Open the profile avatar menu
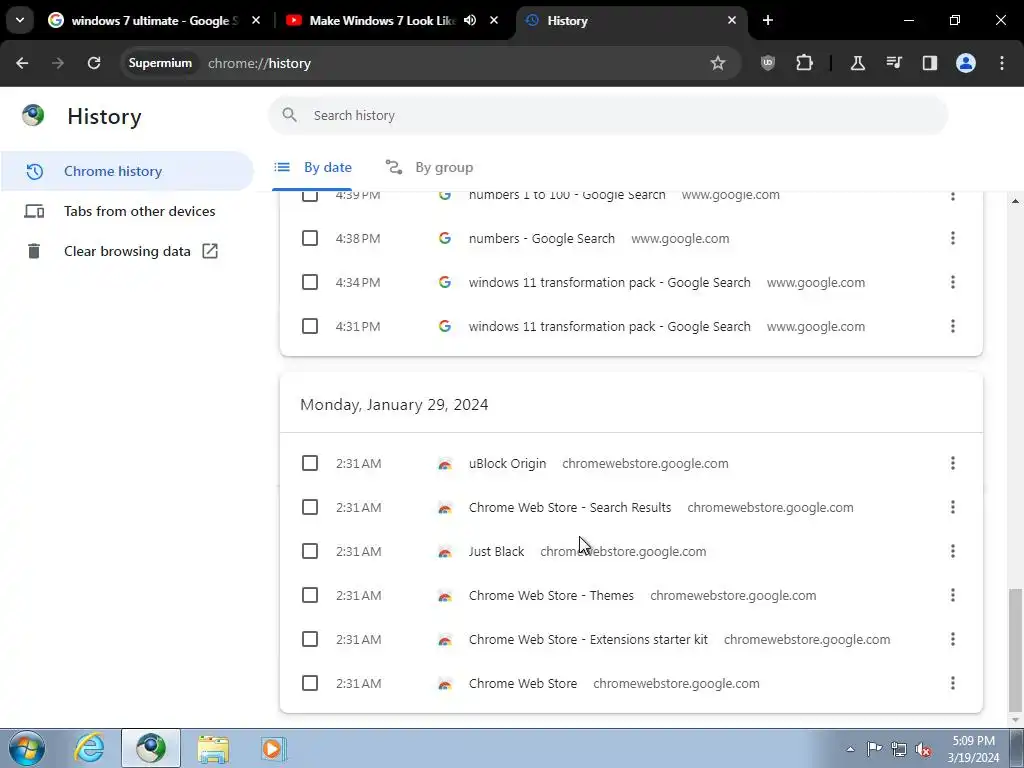 pos(966,63)
